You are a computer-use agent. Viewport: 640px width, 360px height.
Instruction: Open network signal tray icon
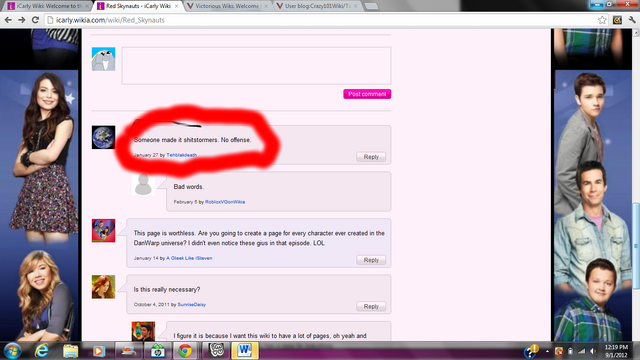click(581, 351)
